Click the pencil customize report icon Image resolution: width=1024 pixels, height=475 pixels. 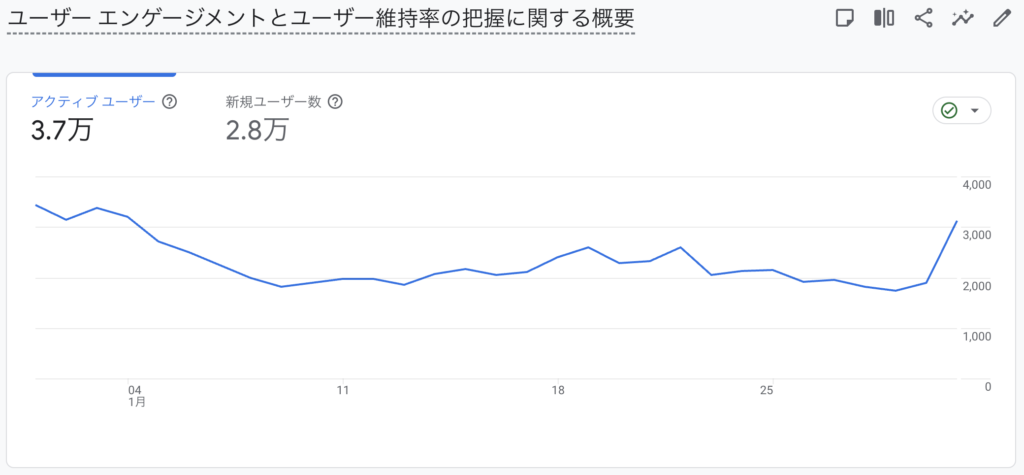coord(1001,18)
